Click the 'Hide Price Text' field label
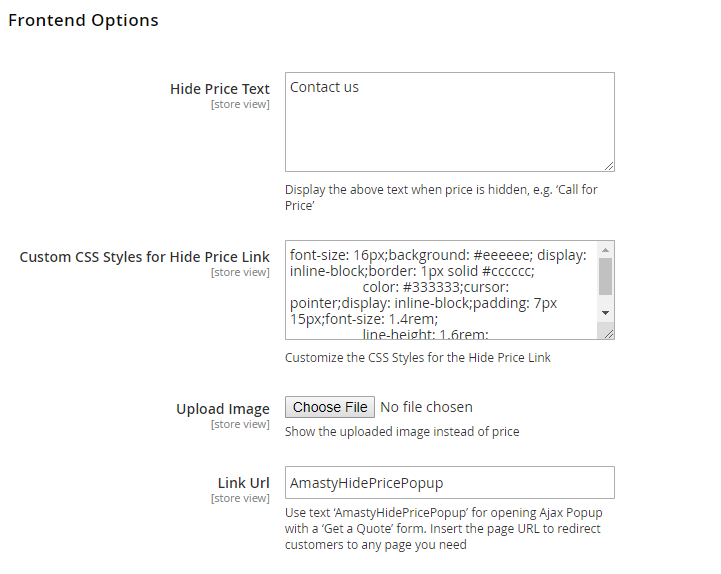Image resolution: width=721 pixels, height=574 pixels. pos(220,89)
